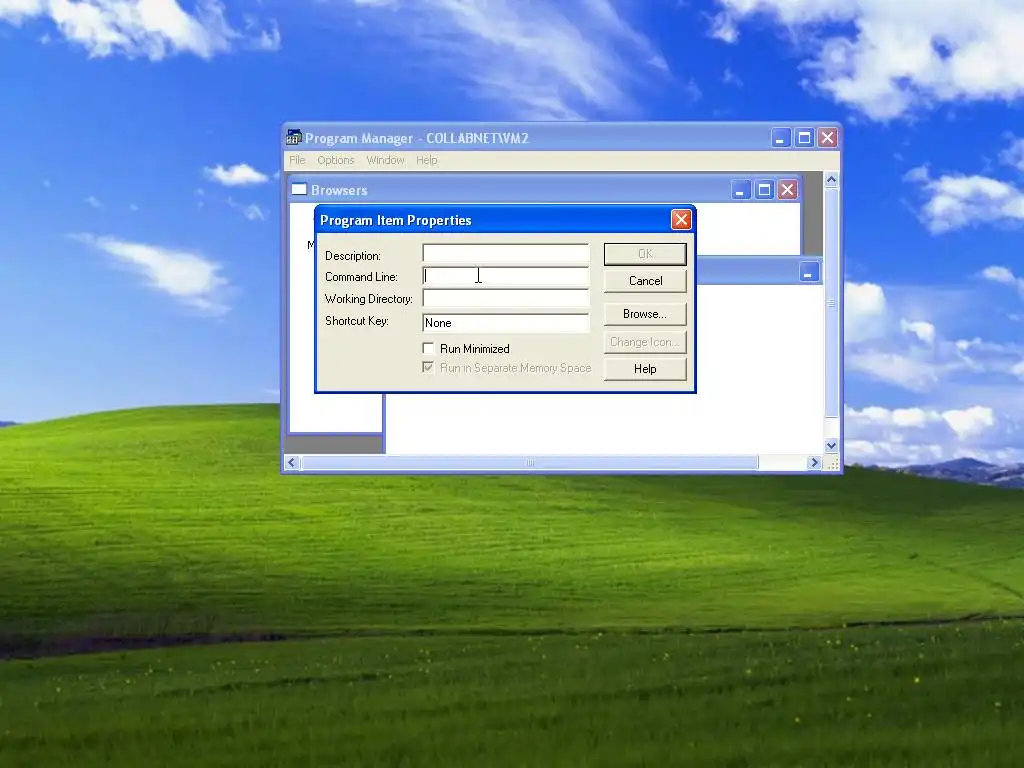The height and width of the screenshot is (768, 1024).
Task: Click the OK button
Action: click(x=645, y=254)
